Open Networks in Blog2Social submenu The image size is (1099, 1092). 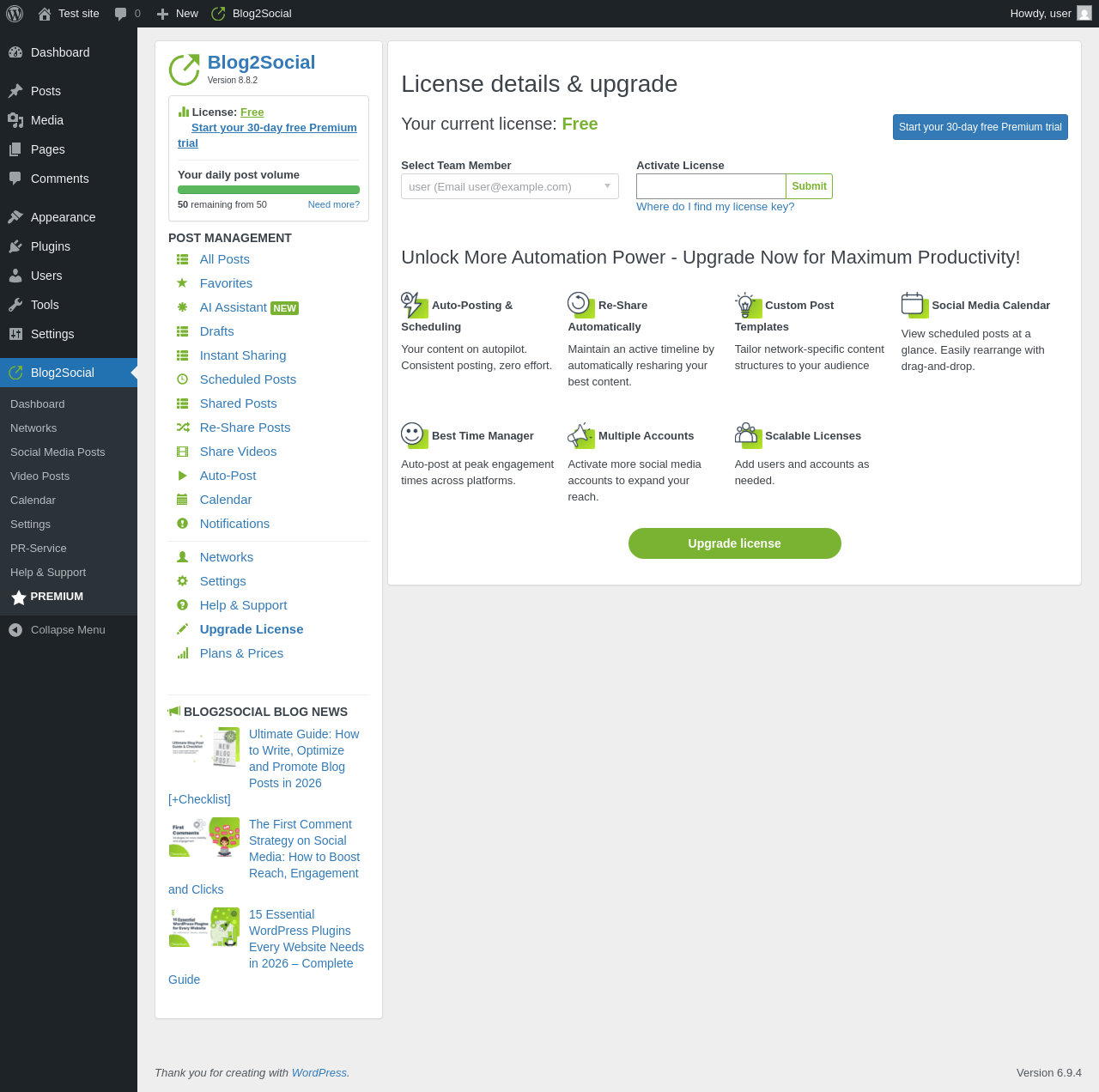[x=33, y=428]
